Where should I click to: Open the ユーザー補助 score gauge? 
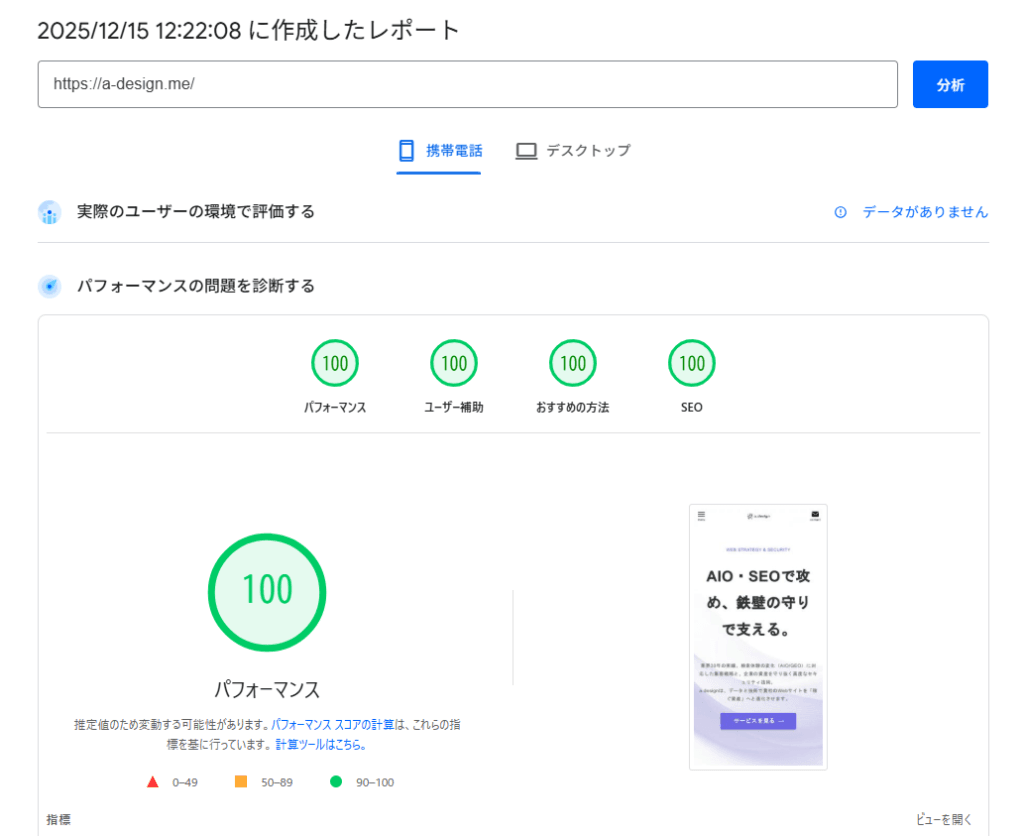[453, 363]
